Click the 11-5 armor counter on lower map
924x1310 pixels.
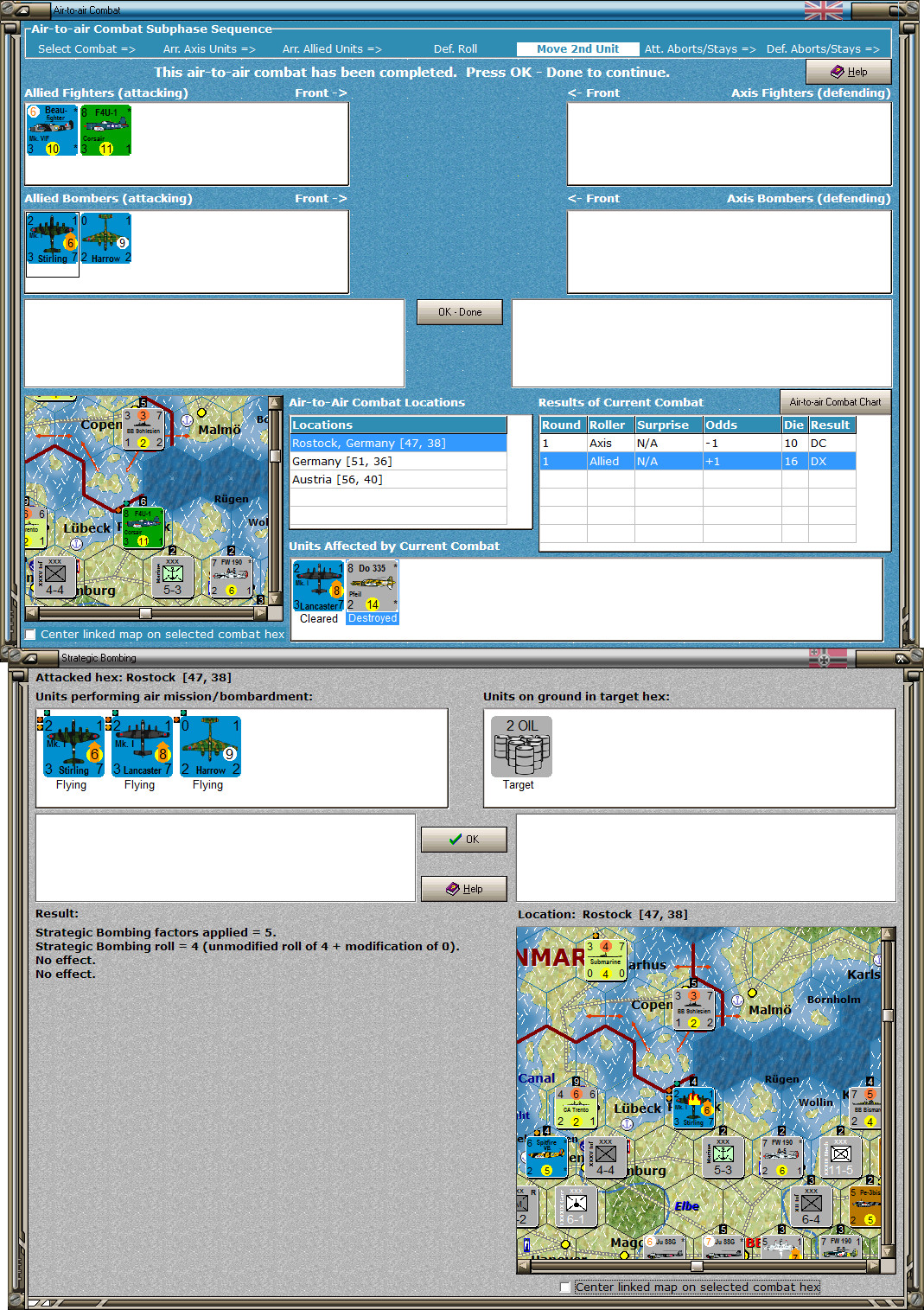coord(840,1157)
